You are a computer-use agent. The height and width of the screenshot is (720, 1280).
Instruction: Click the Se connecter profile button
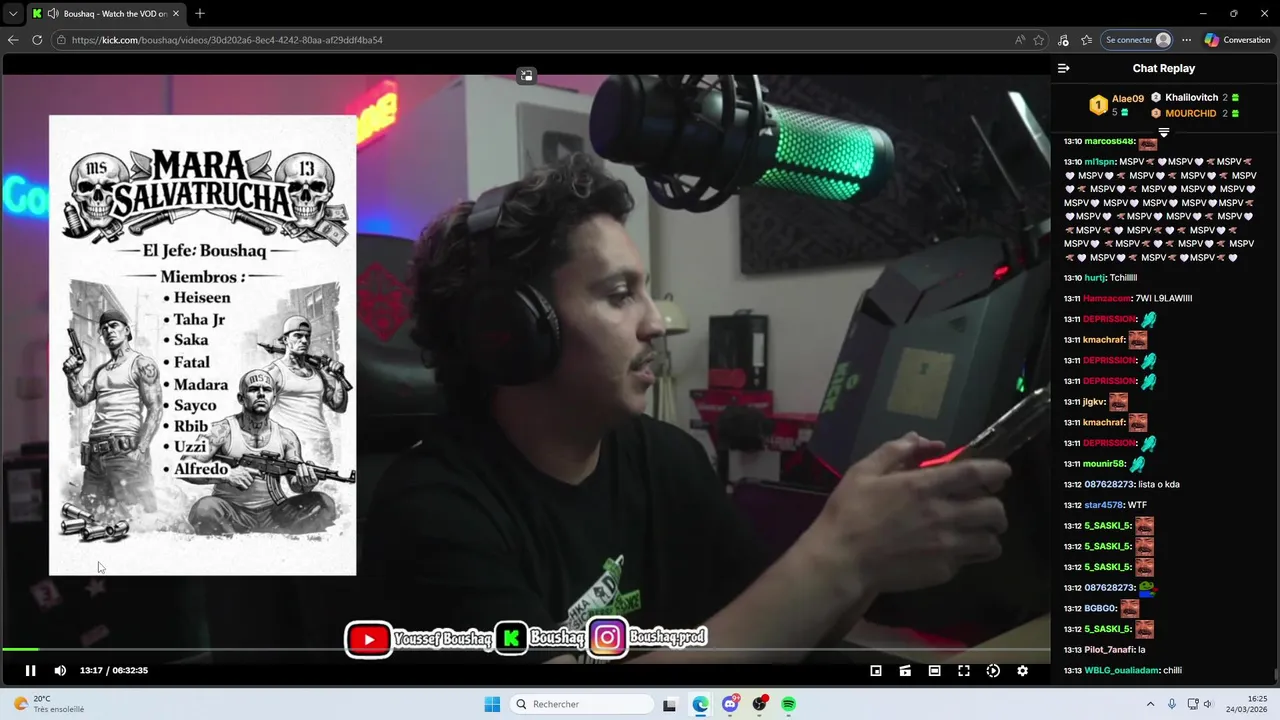pyautogui.click(x=1137, y=40)
